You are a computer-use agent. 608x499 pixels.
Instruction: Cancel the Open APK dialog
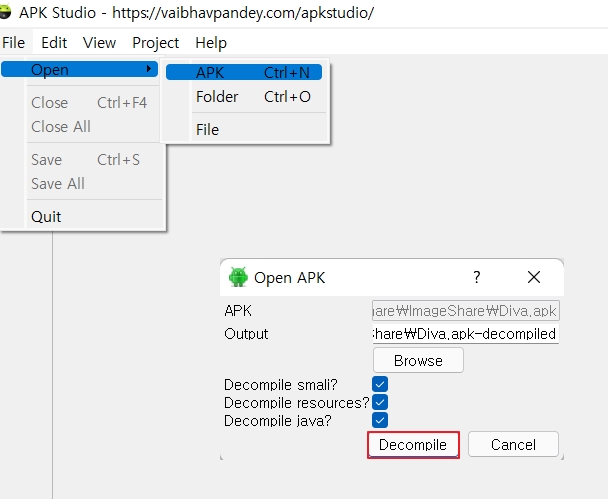513,444
